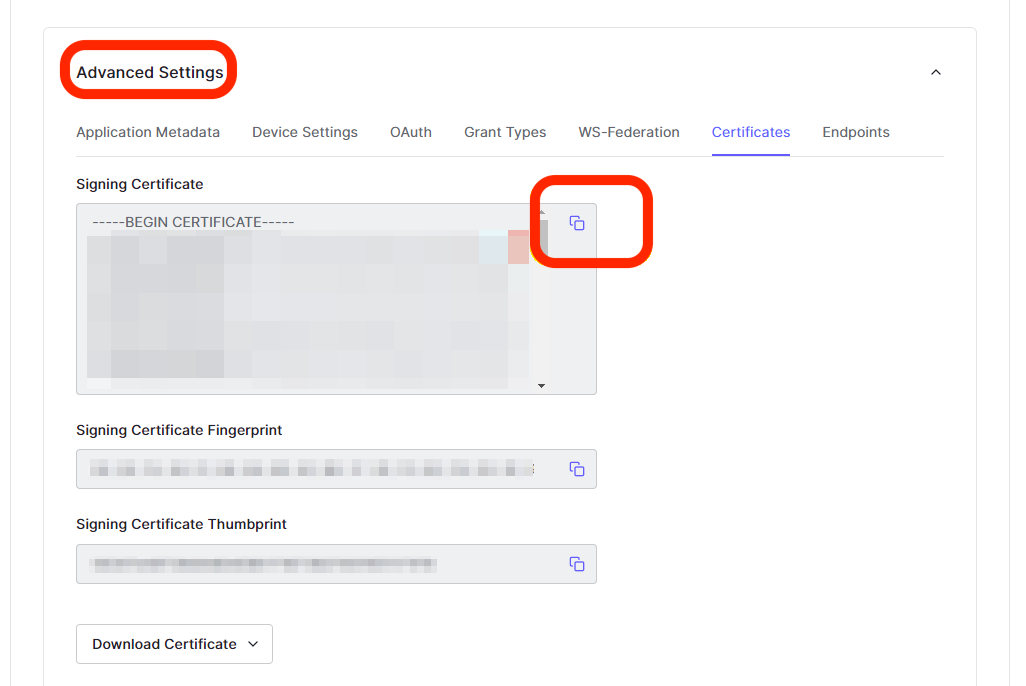Switch to the Application Metadata tab
This screenshot has width=1026, height=686.
(148, 132)
